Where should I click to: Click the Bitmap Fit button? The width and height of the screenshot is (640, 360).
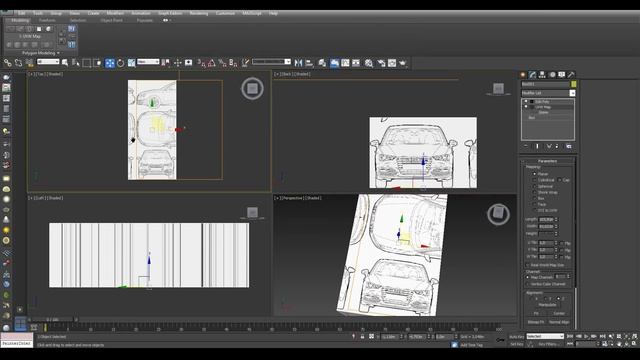536,322
